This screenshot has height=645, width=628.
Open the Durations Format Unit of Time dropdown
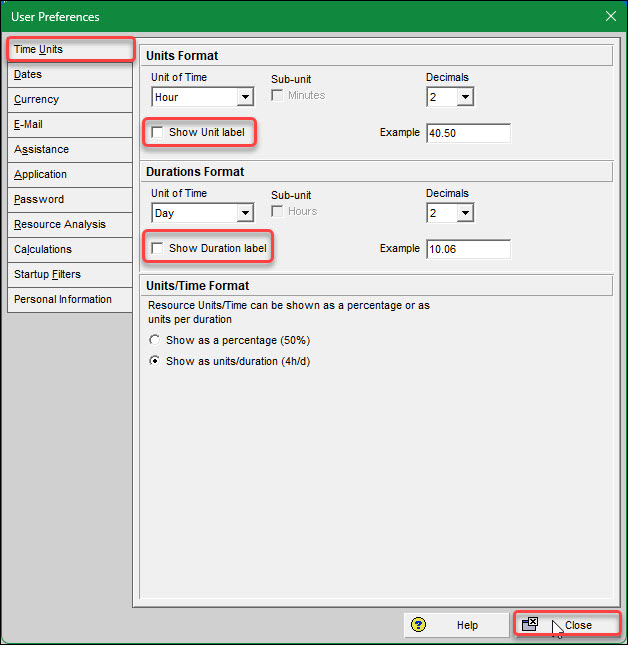point(246,213)
